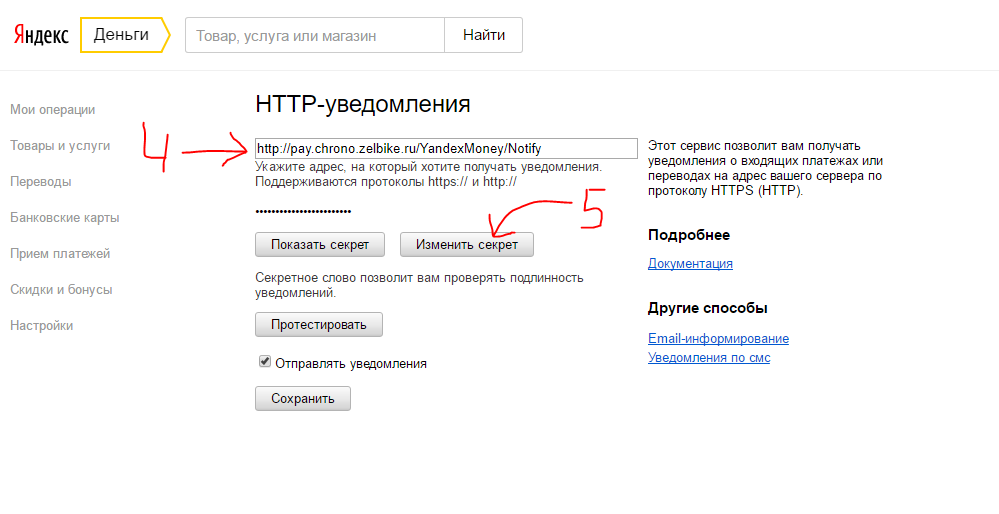Click the 'Этот сервис позволит' description paragraph
The image size is (999, 514).
point(765,168)
